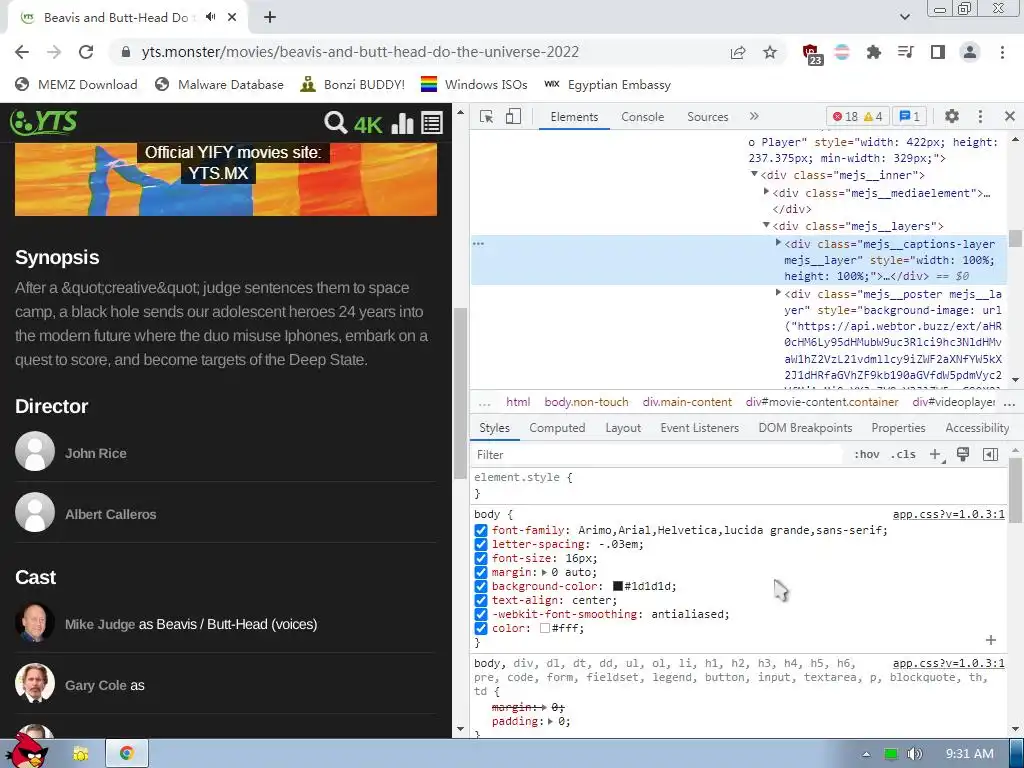Select the Elements tab
Image resolution: width=1024 pixels, height=768 pixels.
point(574,117)
